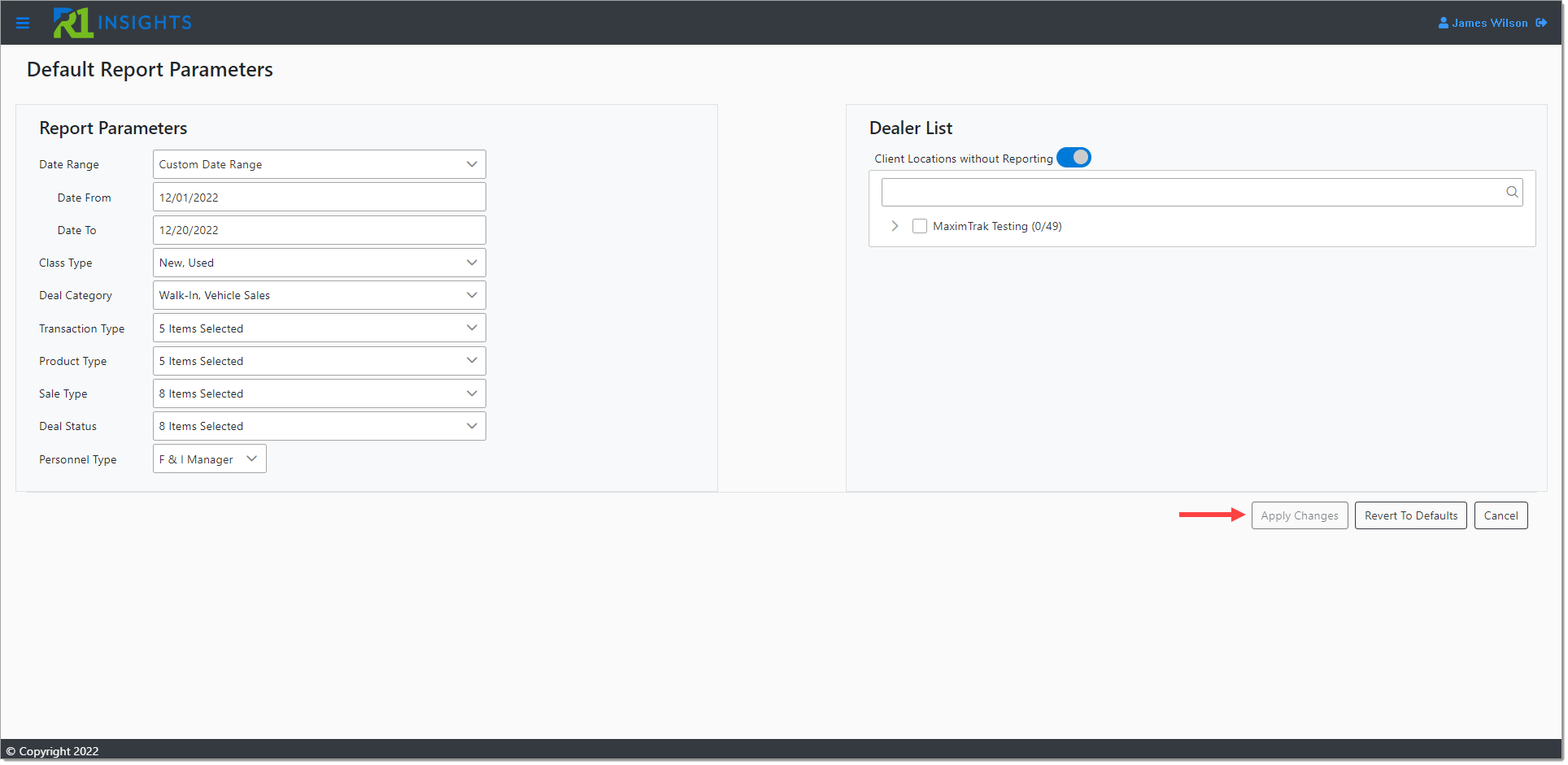Expand the MaximTrak Testing tree node
This screenshot has height=765, width=1568.
point(895,226)
